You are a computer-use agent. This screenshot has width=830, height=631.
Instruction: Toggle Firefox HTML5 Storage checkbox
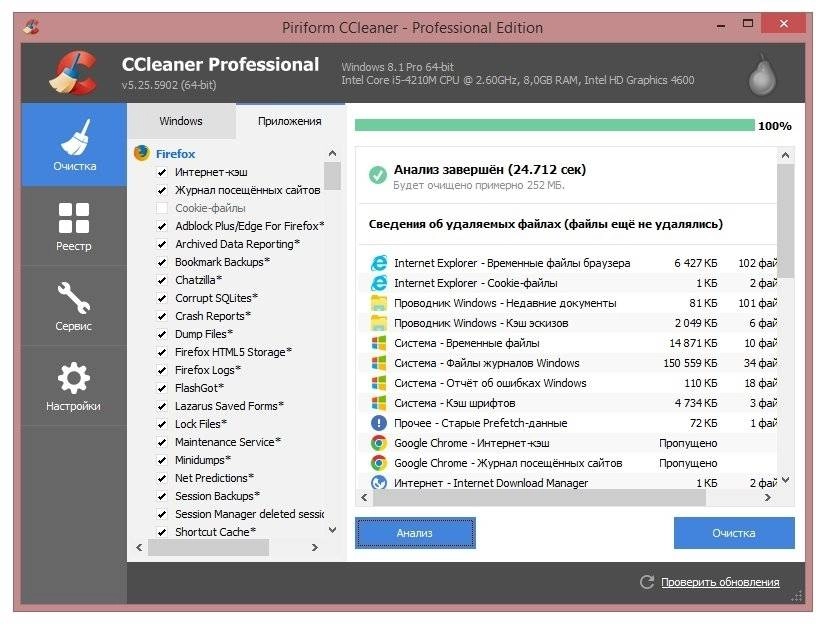coord(162,352)
